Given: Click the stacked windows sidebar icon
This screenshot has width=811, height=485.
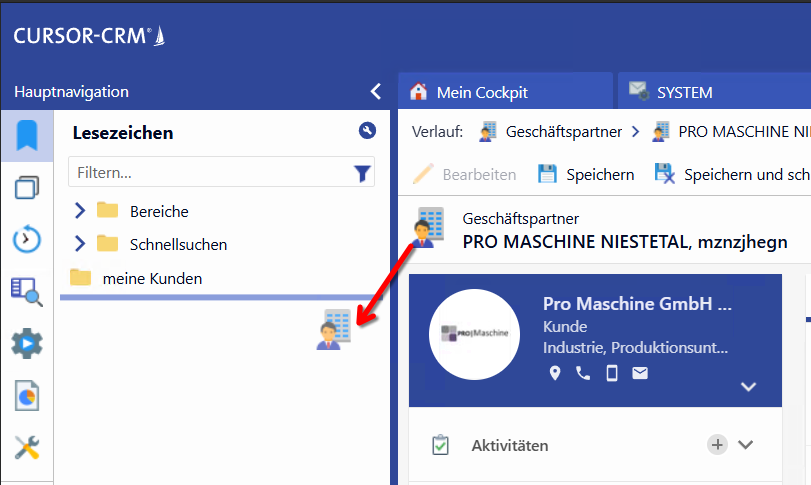Looking at the screenshot, I should click(x=26, y=188).
